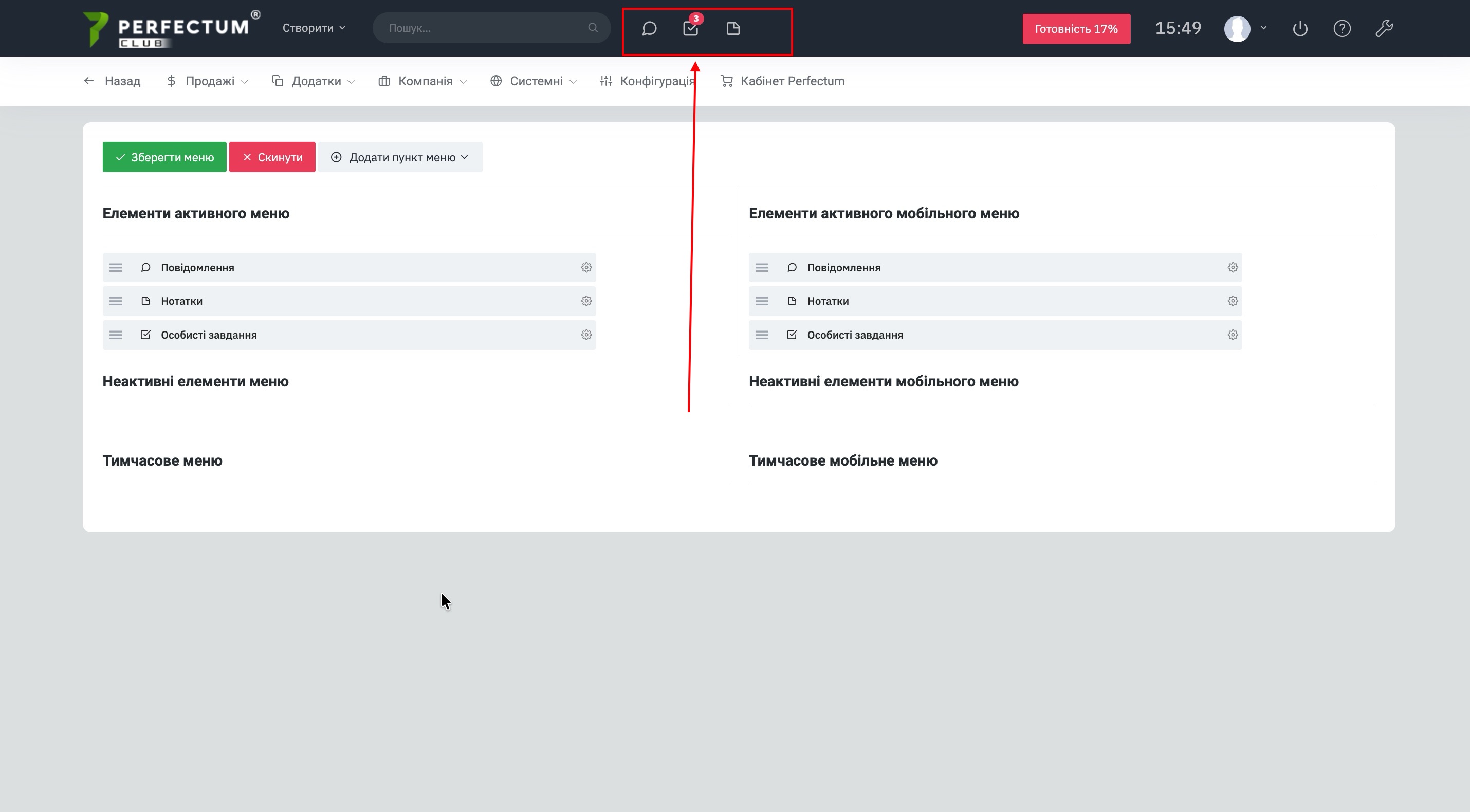Open gear settings for desktop Повідомлення item
Image resolution: width=1470 pixels, height=812 pixels.
[586, 268]
